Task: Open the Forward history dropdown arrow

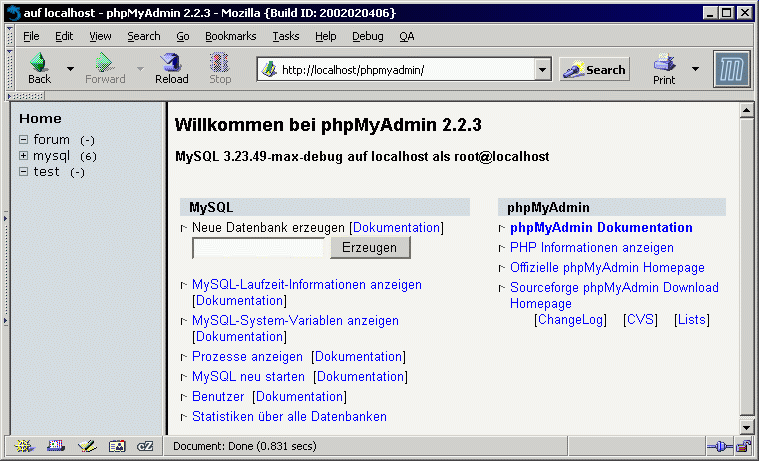Action: pyautogui.click(x=140, y=69)
